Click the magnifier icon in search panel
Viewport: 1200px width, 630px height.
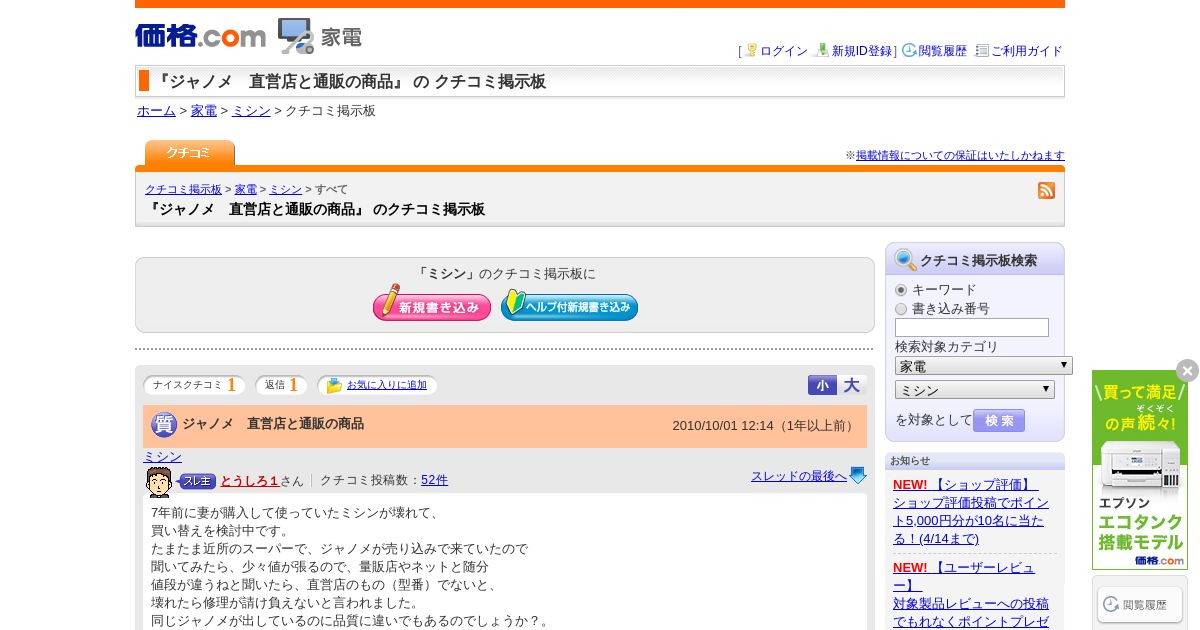click(x=905, y=260)
